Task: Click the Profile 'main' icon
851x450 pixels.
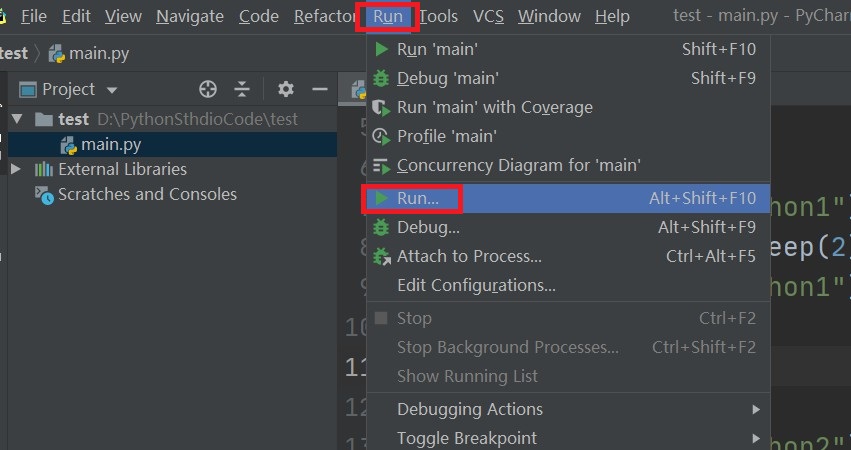Action: coord(381,136)
